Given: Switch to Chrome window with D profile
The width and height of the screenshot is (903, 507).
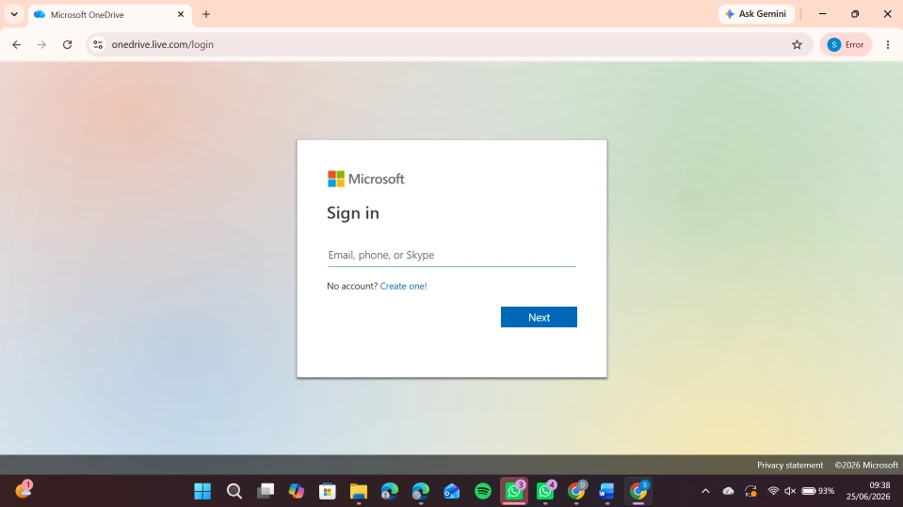Looking at the screenshot, I should coord(576,491).
